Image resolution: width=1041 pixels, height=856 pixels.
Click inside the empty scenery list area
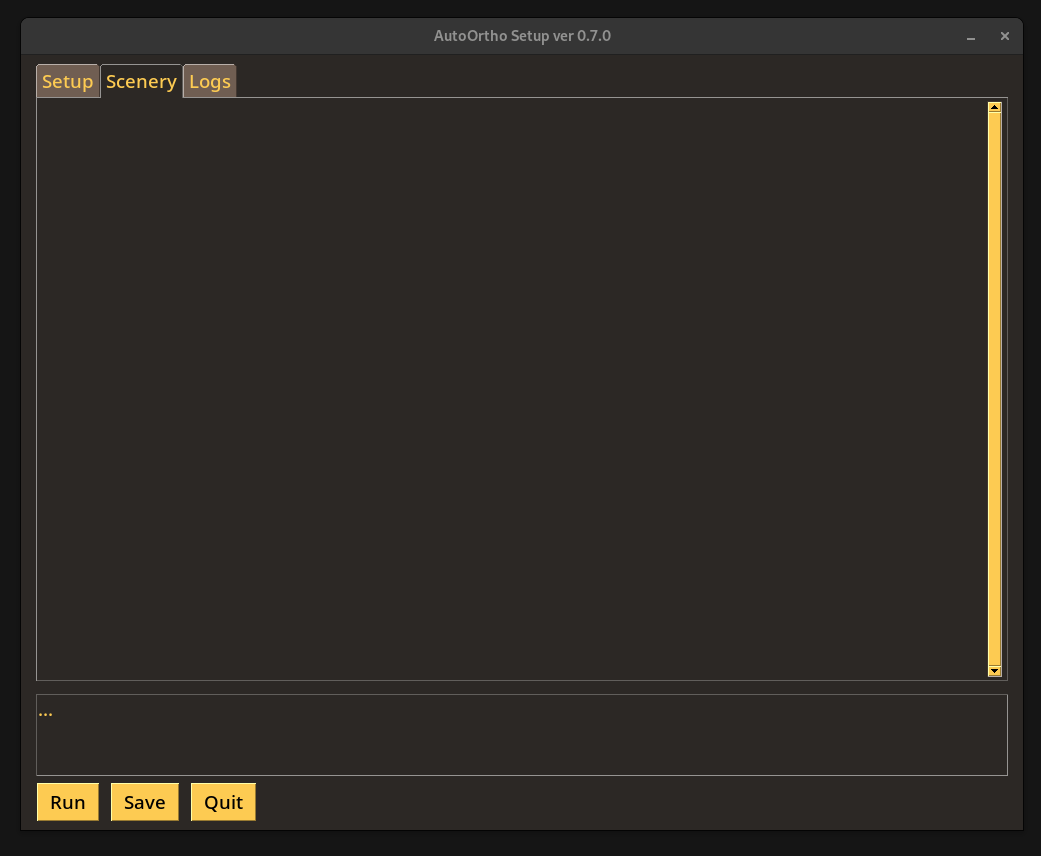[x=500, y=390]
